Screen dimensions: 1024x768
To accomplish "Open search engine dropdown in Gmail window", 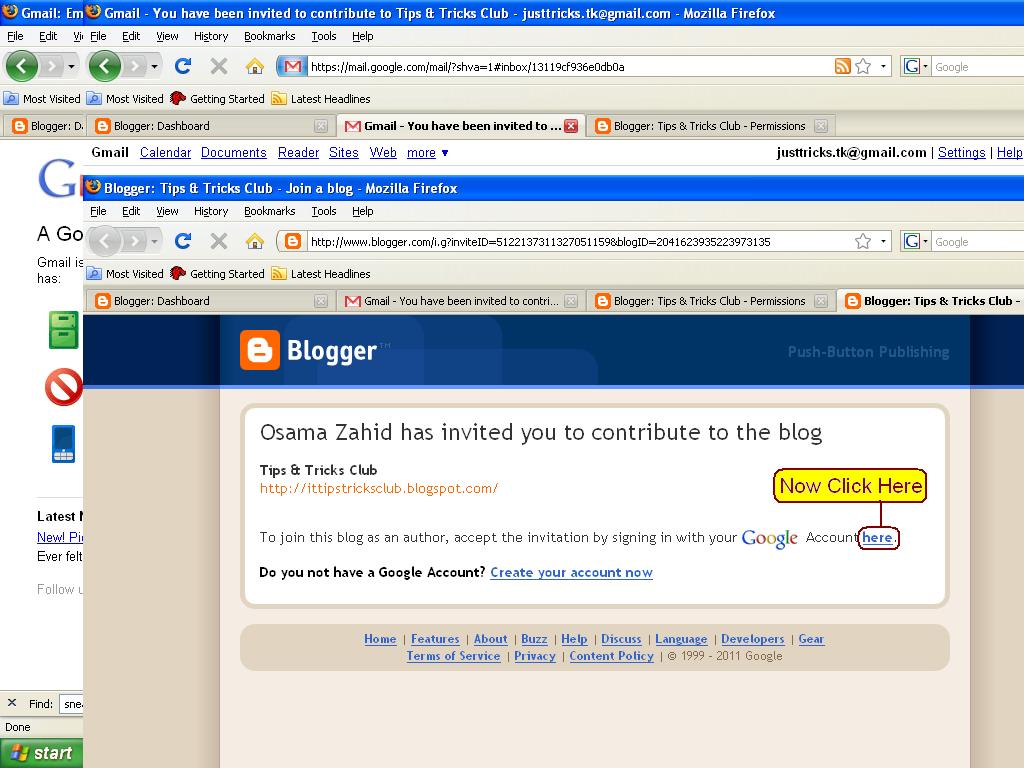I will point(925,66).
